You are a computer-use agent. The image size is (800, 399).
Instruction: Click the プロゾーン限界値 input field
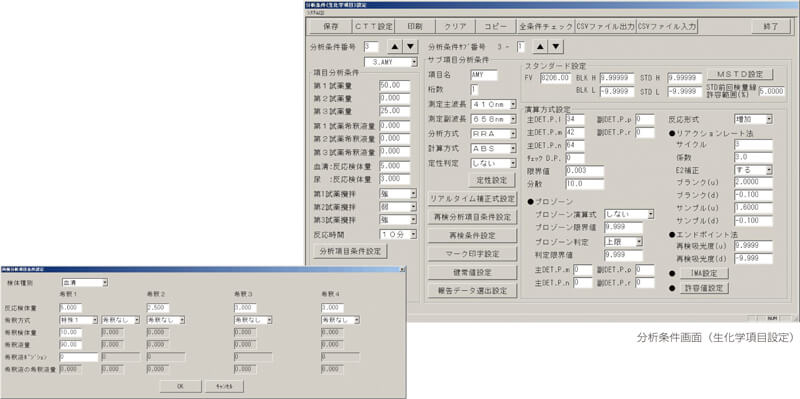[623, 228]
